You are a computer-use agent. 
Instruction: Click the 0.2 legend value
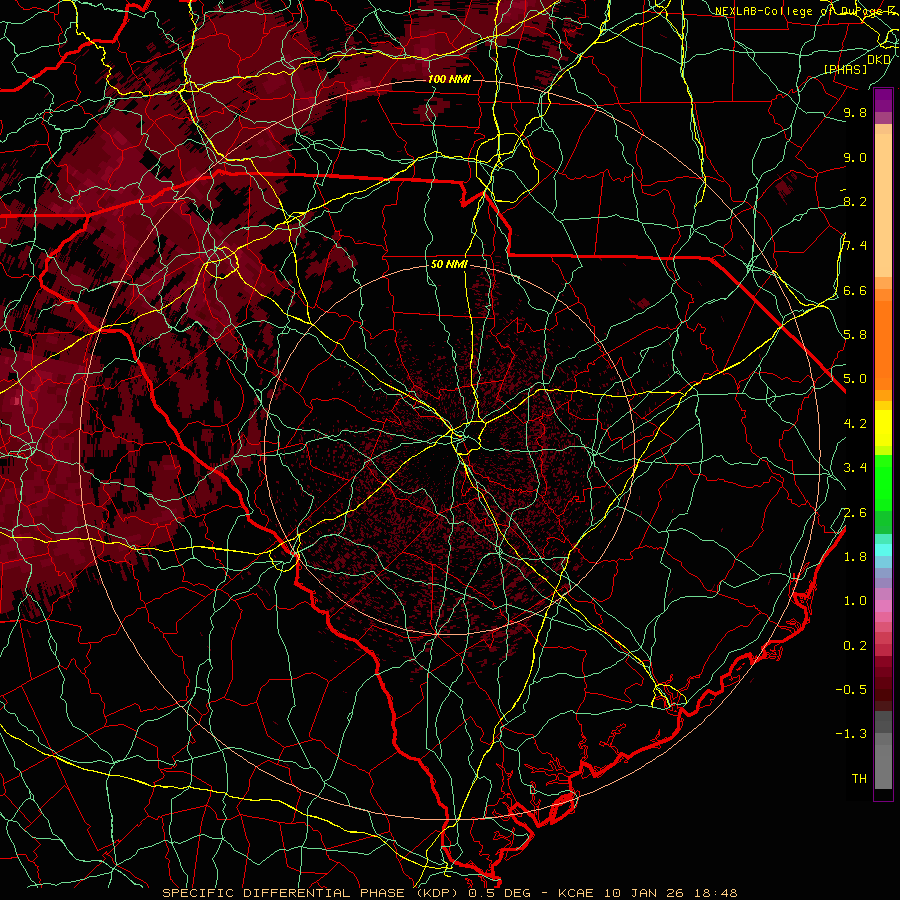[x=855, y=646]
